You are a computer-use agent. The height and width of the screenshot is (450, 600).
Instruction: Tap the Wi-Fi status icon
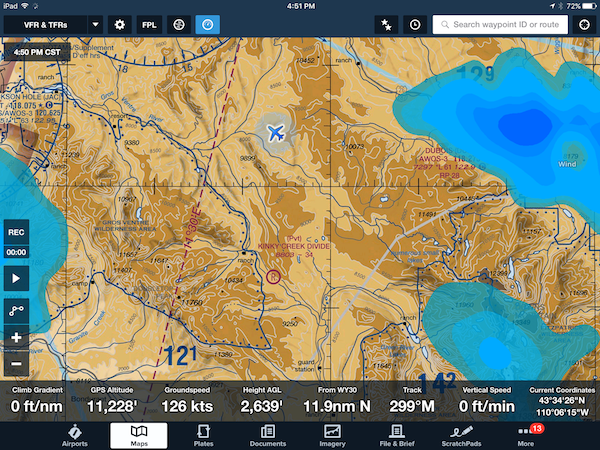coord(25,6)
